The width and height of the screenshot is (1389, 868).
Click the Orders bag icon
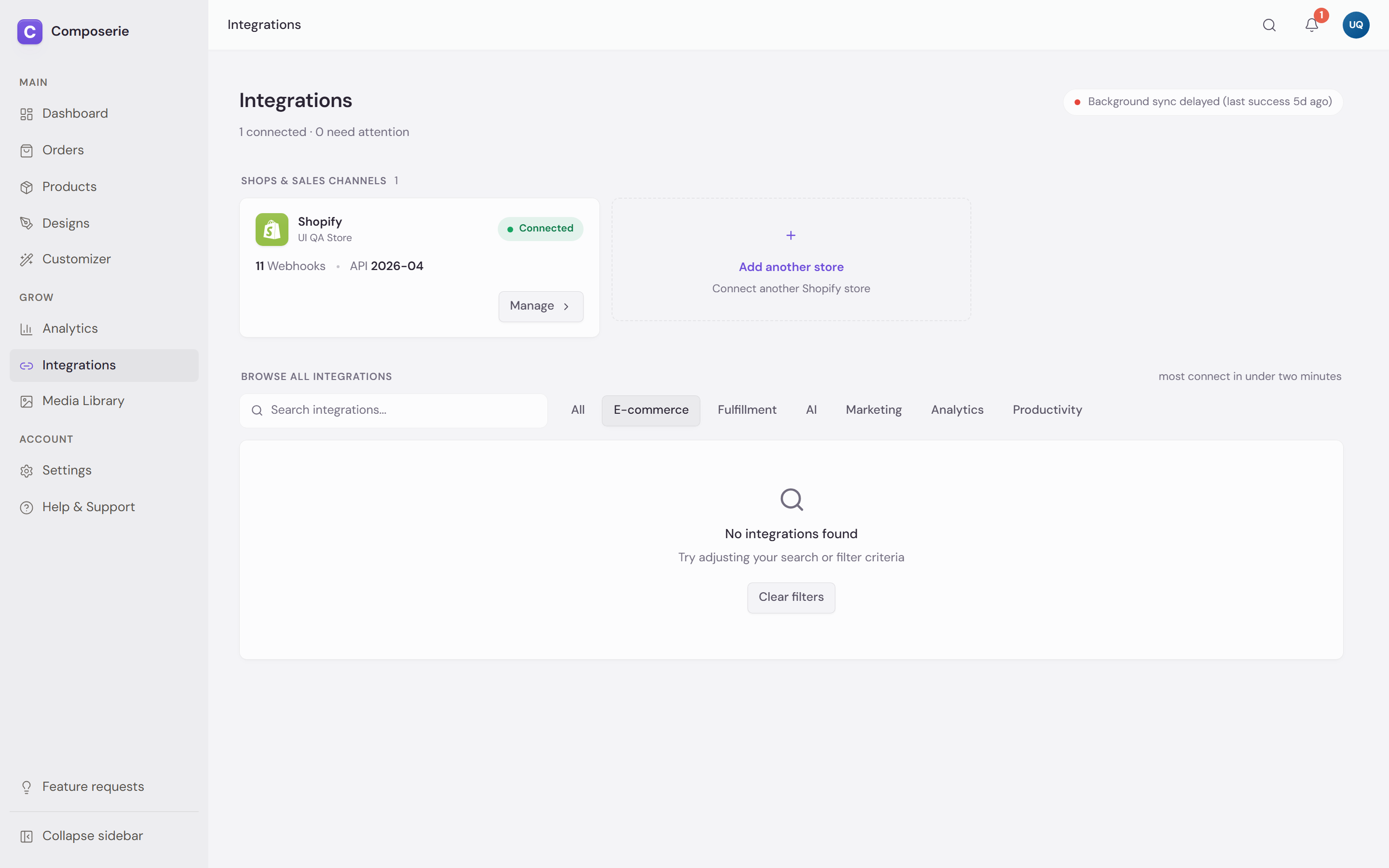[x=27, y=150]
